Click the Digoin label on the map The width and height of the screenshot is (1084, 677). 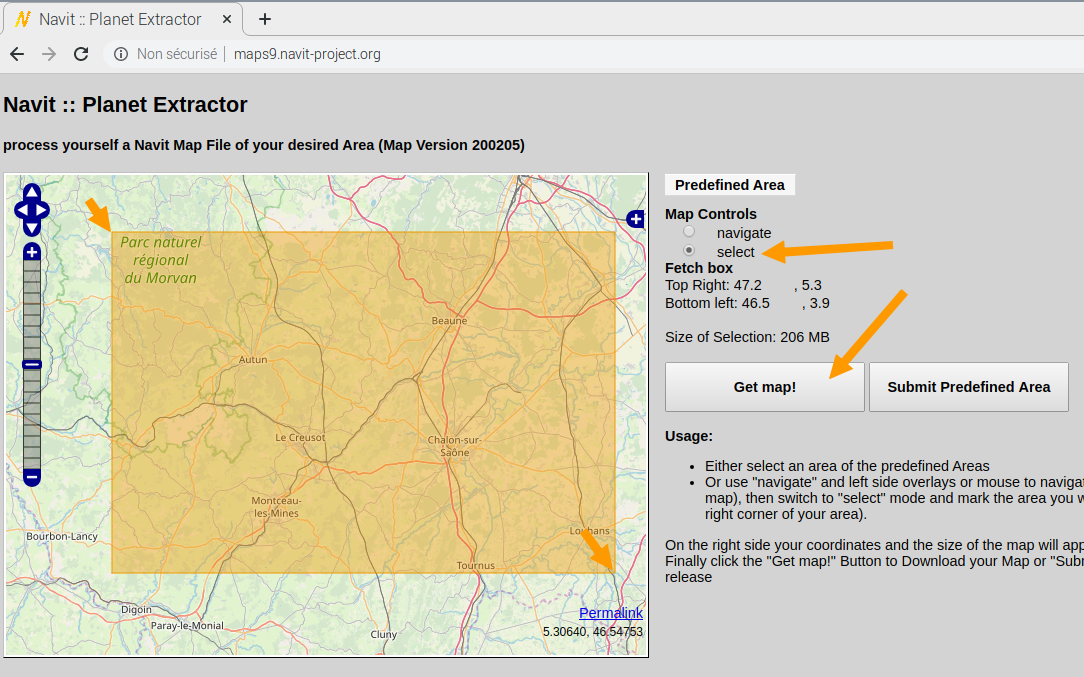[x=136, y=609]
